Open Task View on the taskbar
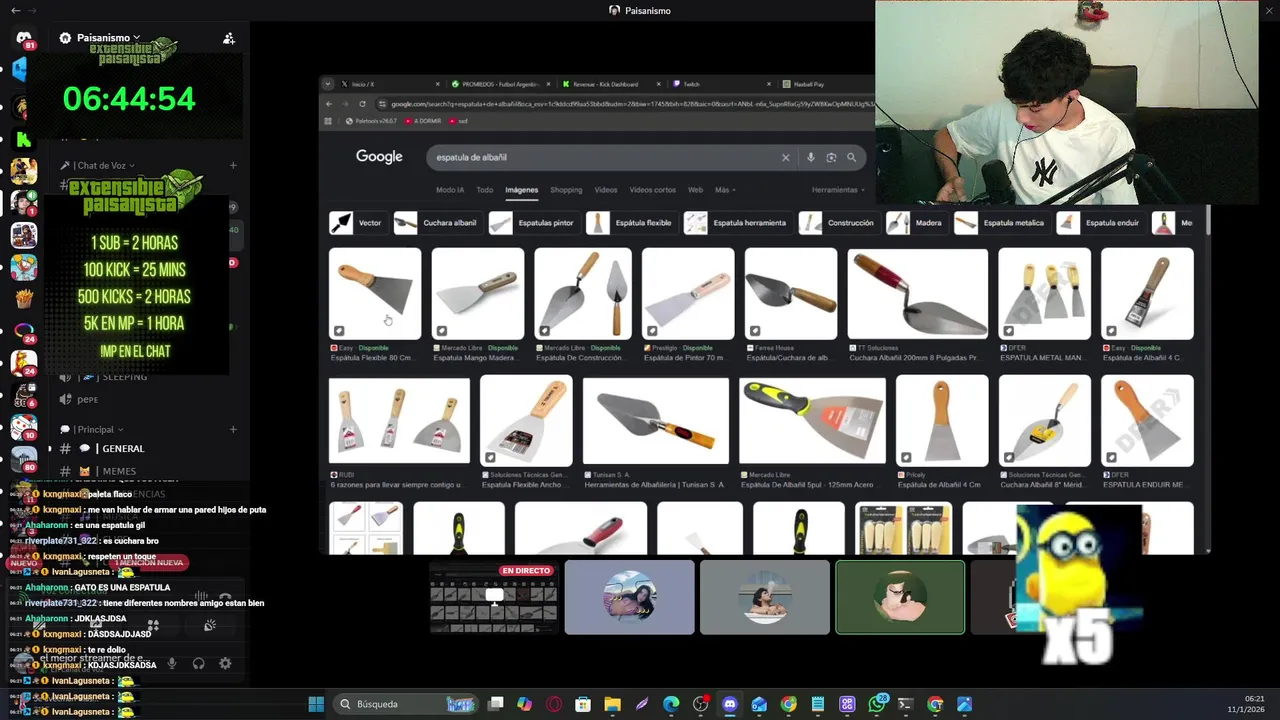 pos(495,704)
